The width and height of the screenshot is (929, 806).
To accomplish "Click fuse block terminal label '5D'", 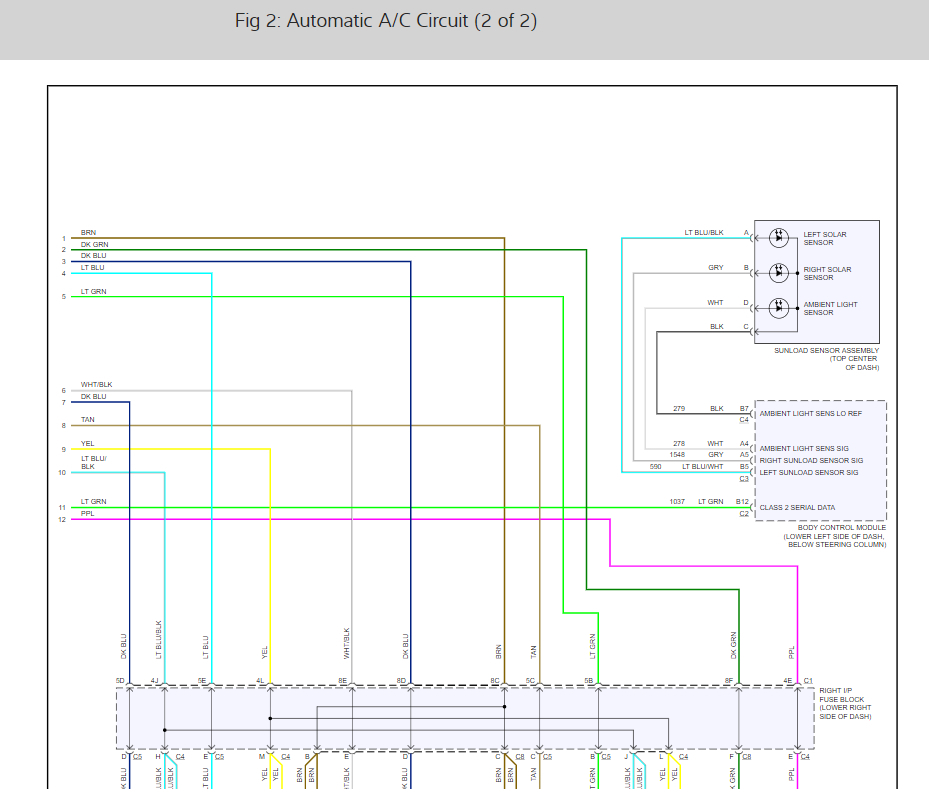I will click(x=120, y=681).
